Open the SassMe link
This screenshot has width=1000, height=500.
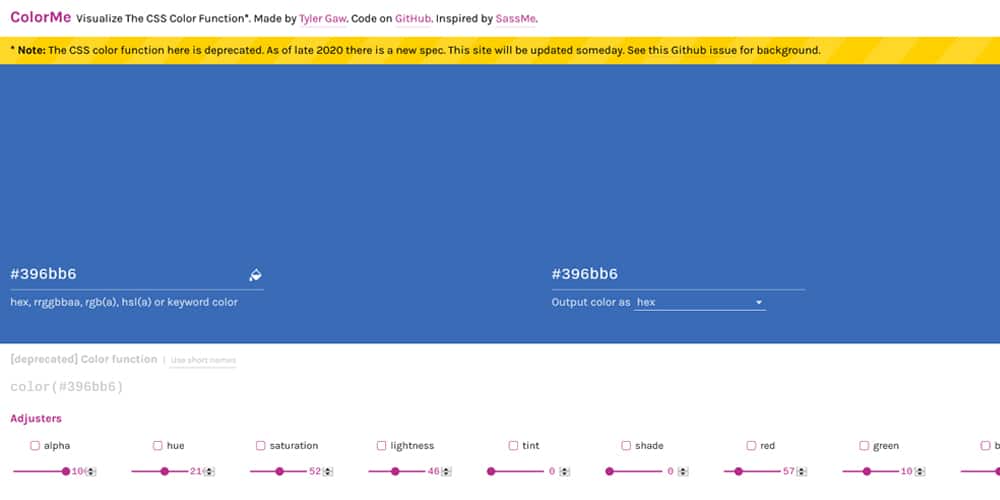[515, 19]
